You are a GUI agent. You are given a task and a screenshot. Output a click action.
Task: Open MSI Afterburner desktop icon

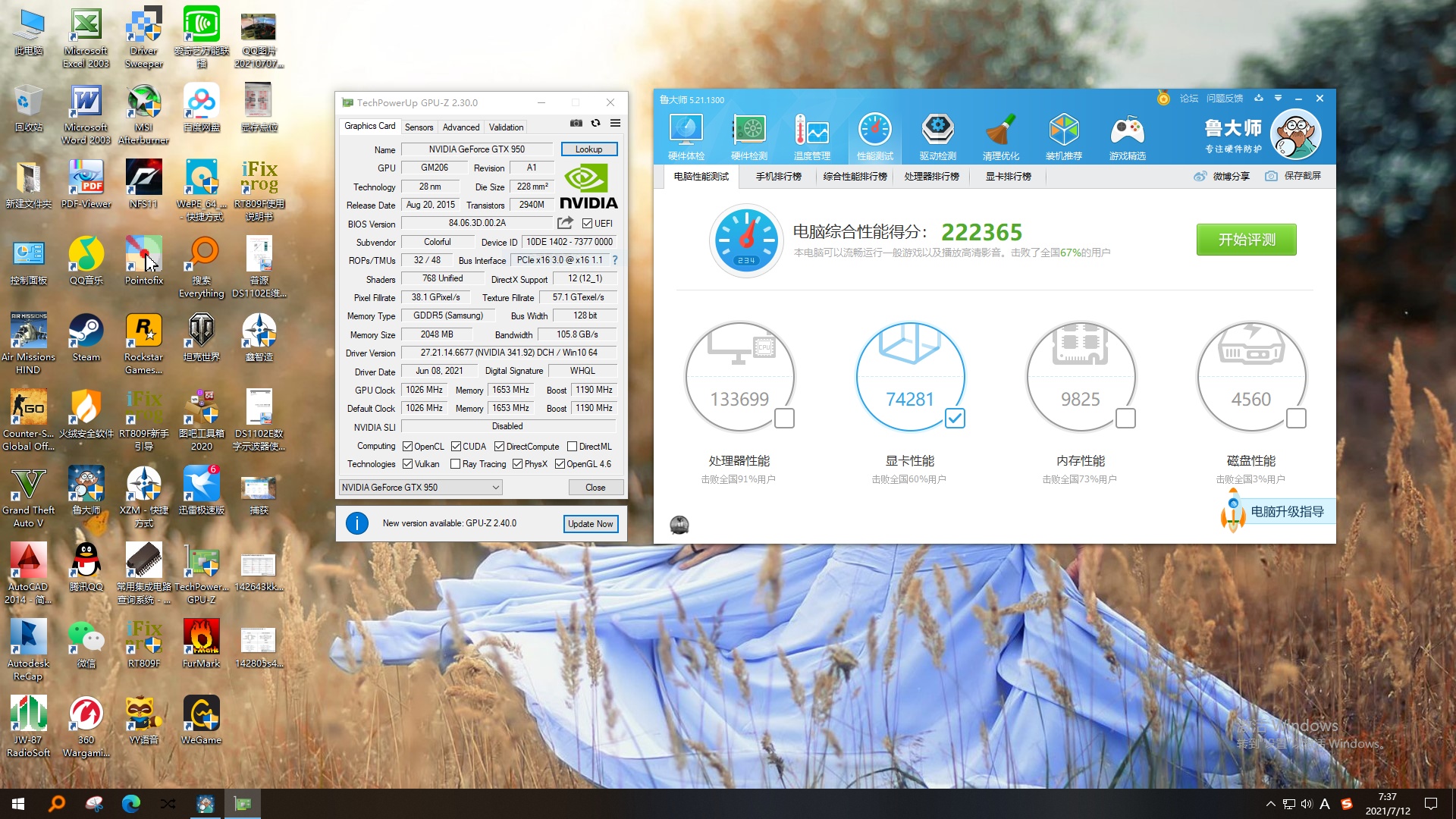click(x=143, y=115)
